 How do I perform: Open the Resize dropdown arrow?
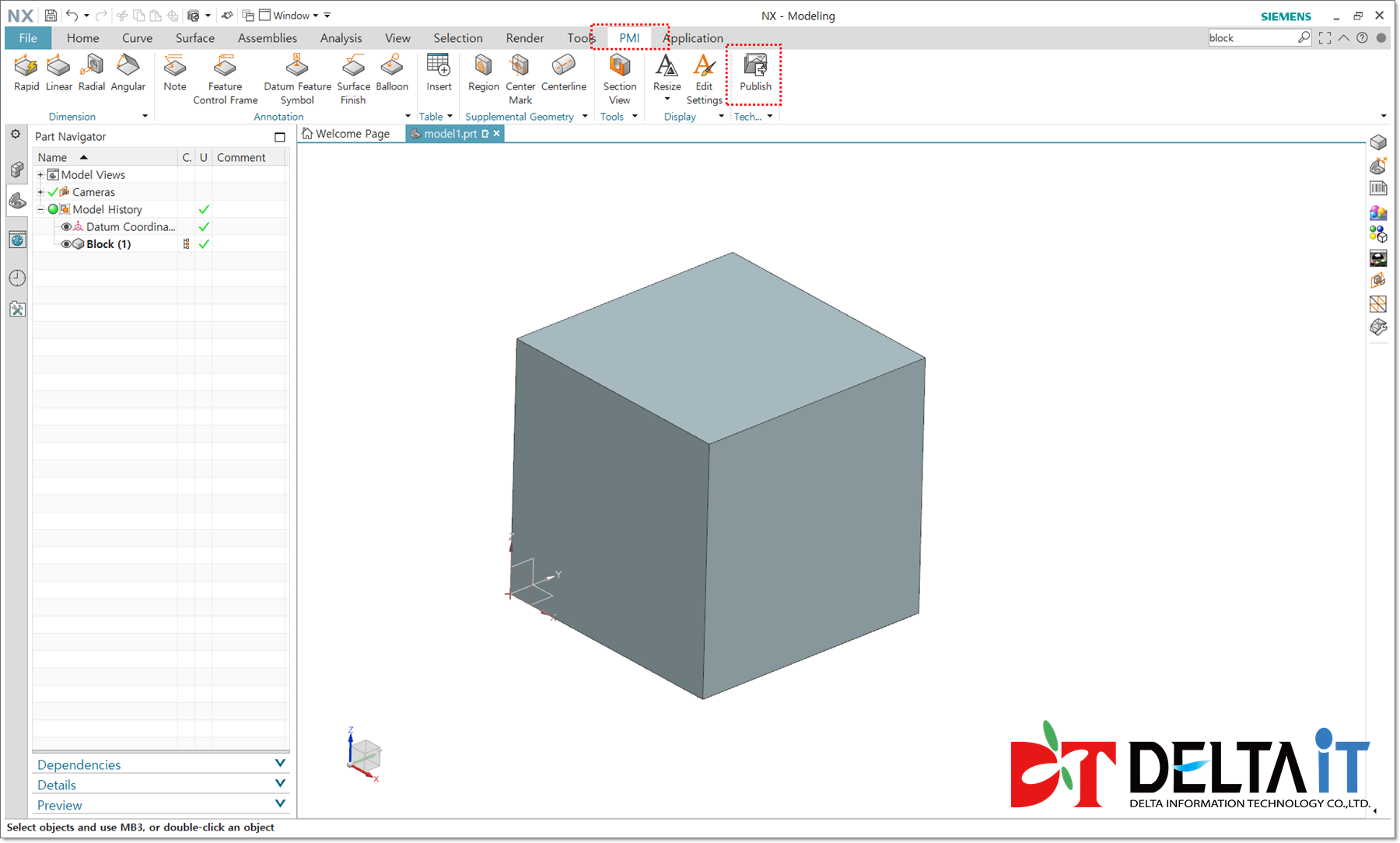tap(667, 98)
